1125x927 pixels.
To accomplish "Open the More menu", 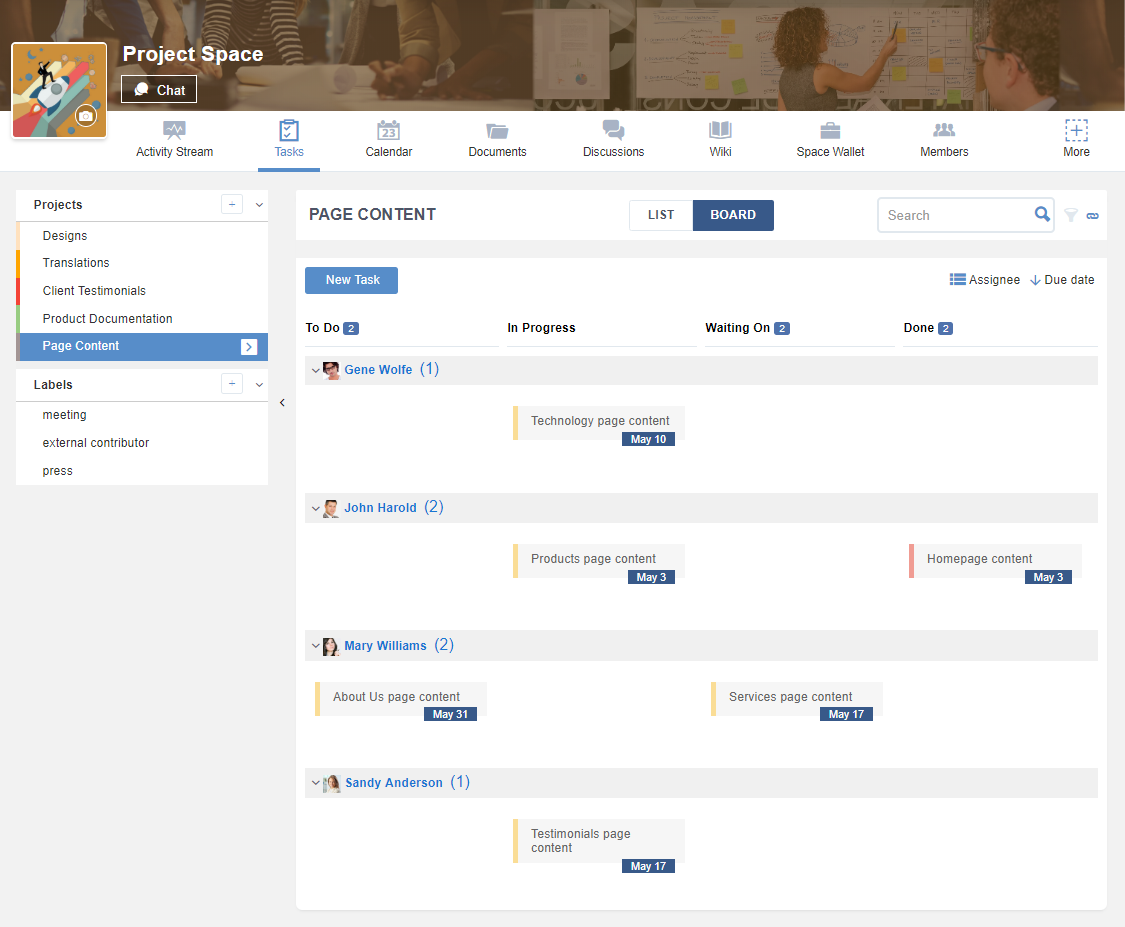I will point(1076,140).
